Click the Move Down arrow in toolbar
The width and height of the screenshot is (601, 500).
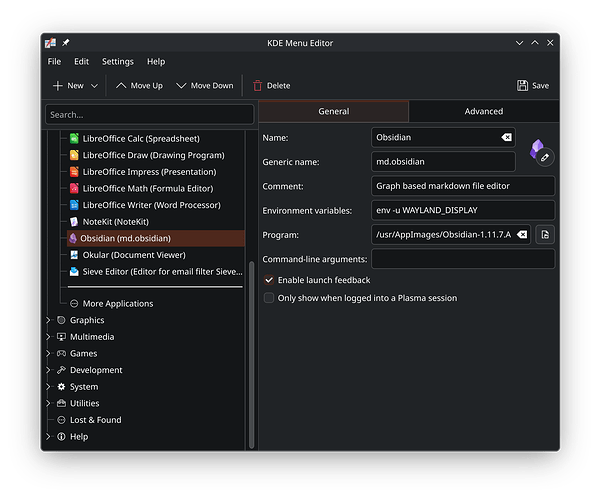pyautogui.click(x=181, y=86)
